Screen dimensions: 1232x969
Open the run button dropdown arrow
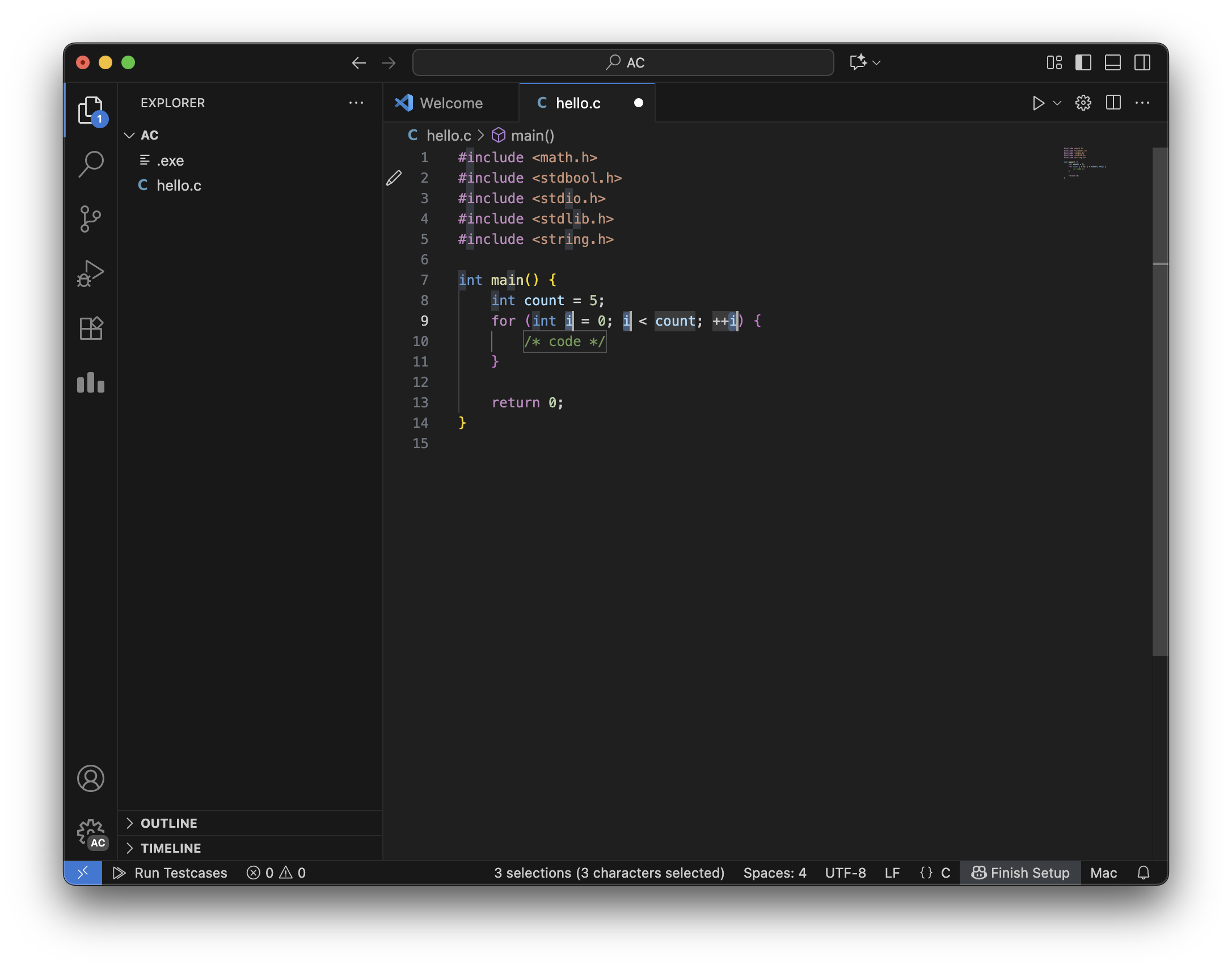point(1057,103)
